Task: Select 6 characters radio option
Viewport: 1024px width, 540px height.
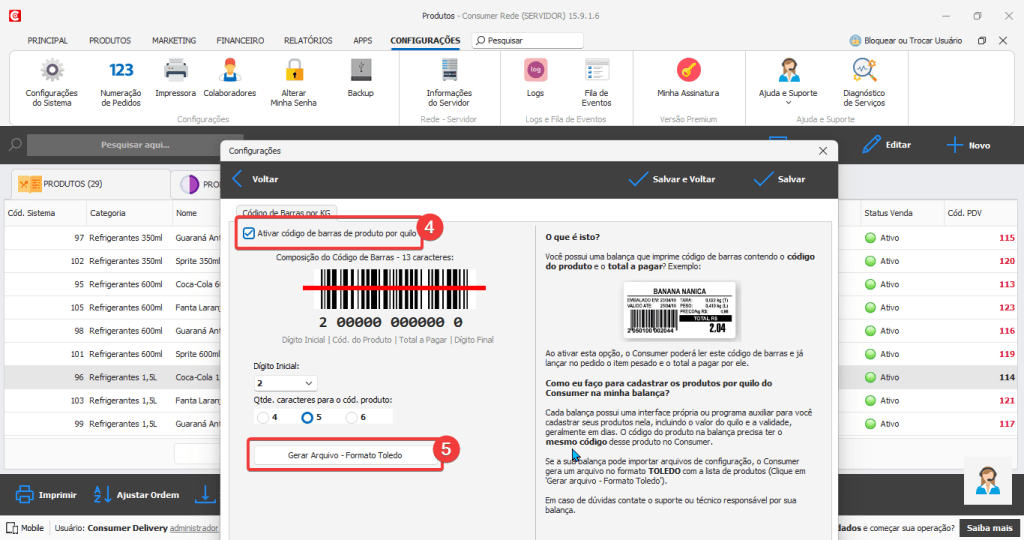Action: (x=352, y=417)
